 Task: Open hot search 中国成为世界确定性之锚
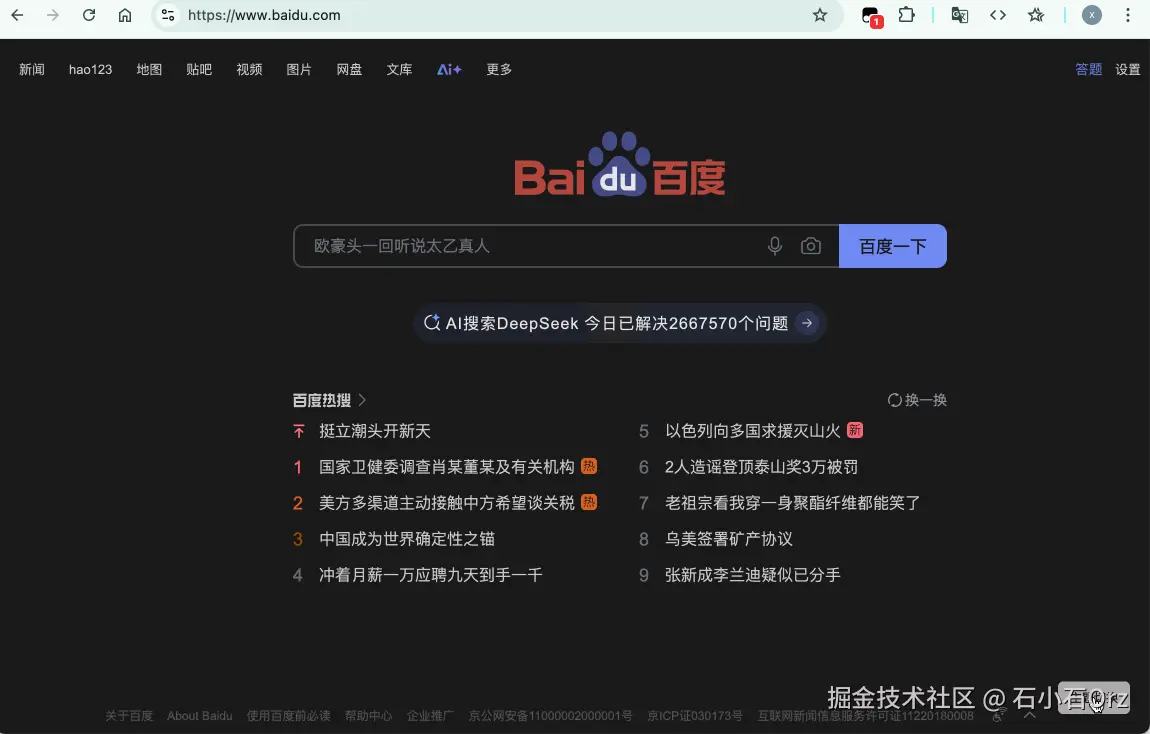coord(407,539)
